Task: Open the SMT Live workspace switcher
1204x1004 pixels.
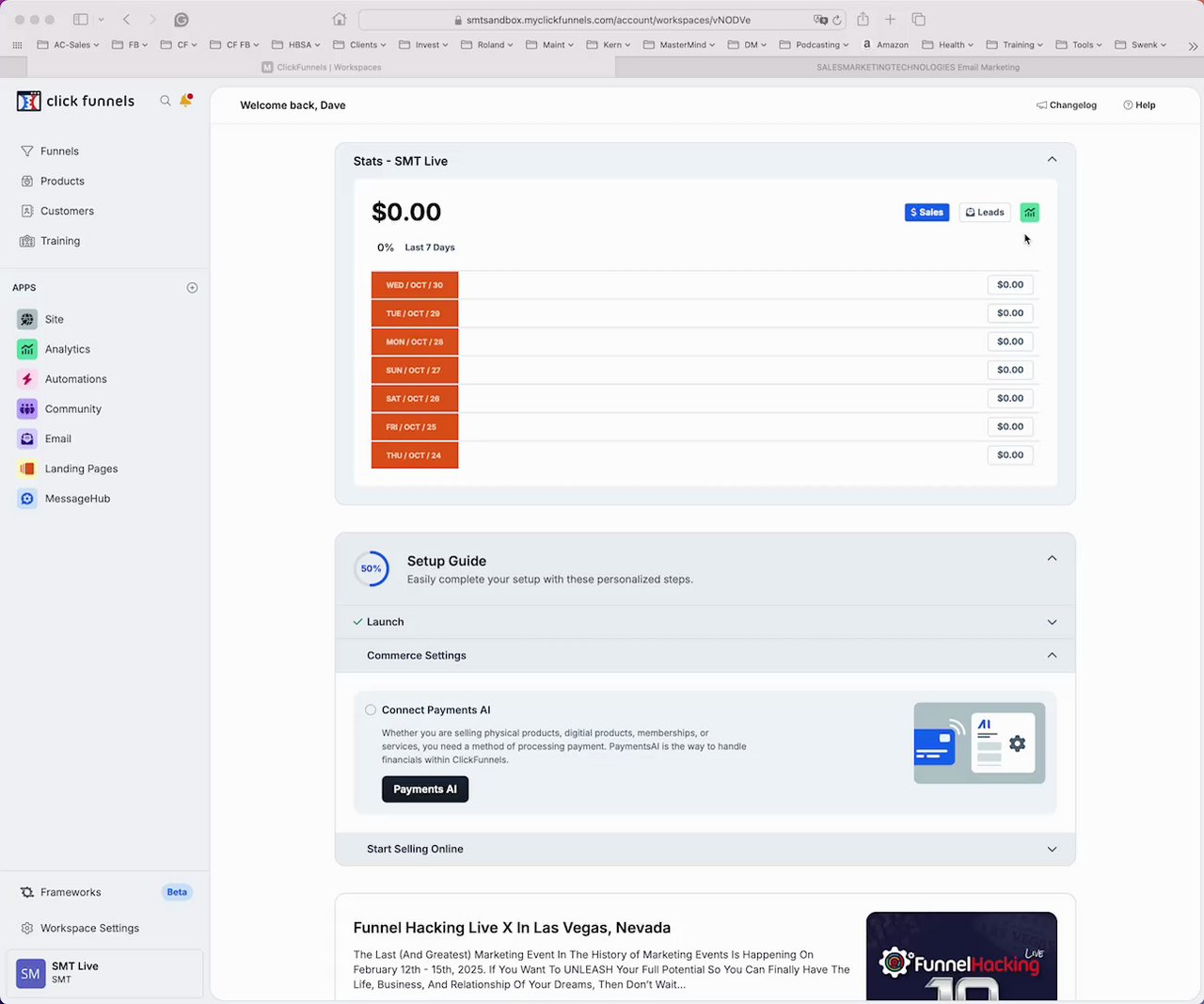Action: 104,973
